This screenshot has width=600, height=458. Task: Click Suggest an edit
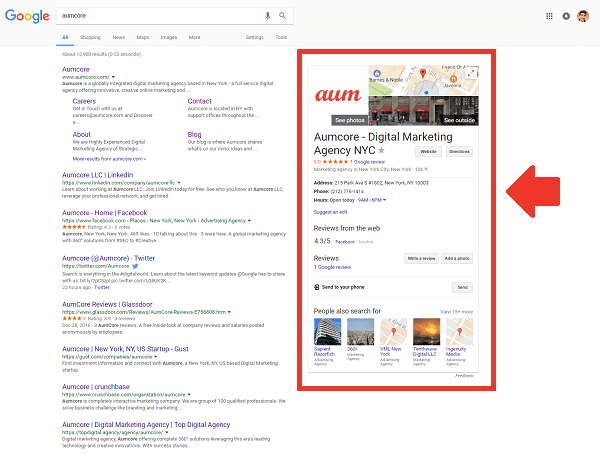(x=331, y=212)
